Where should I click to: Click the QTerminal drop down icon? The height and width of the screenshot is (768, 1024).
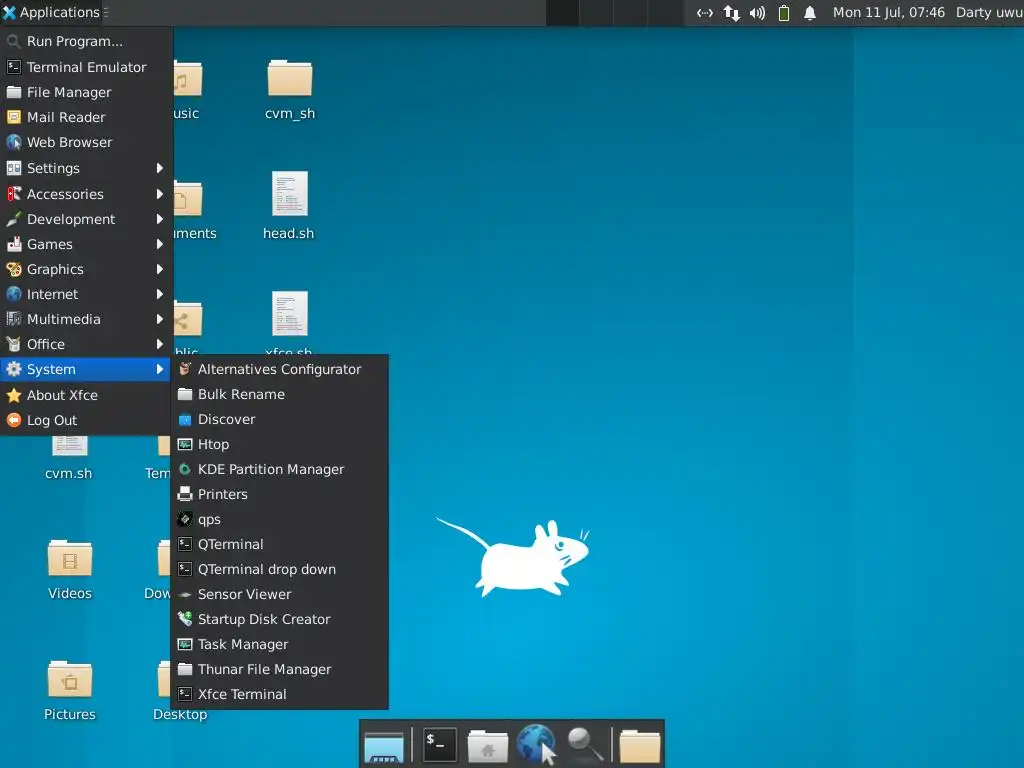[x=185, y=569]
